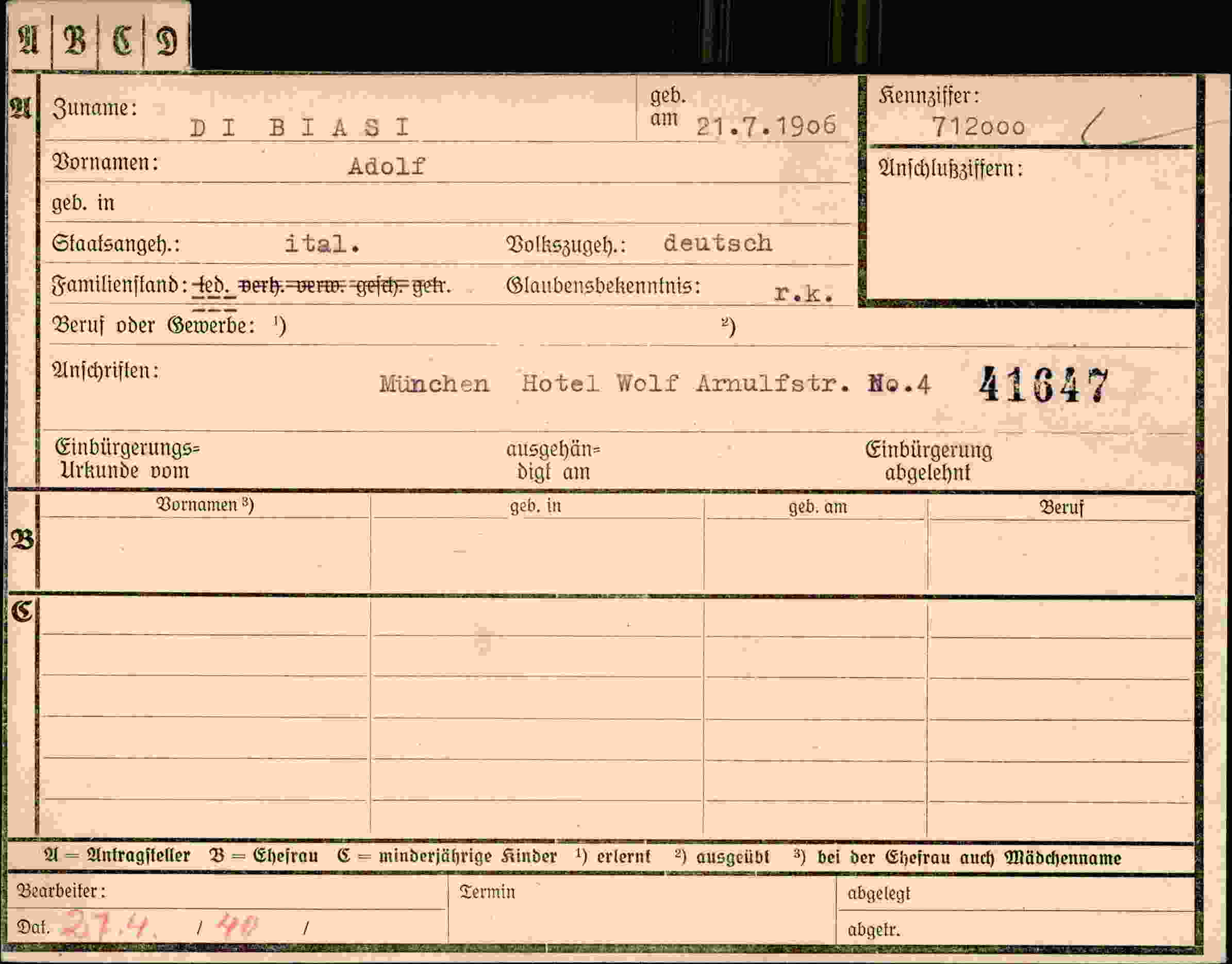The image size is (1232, 964).
Task: Click the legend 'C = minderjährige Kinder'
Action: [447, 857]
